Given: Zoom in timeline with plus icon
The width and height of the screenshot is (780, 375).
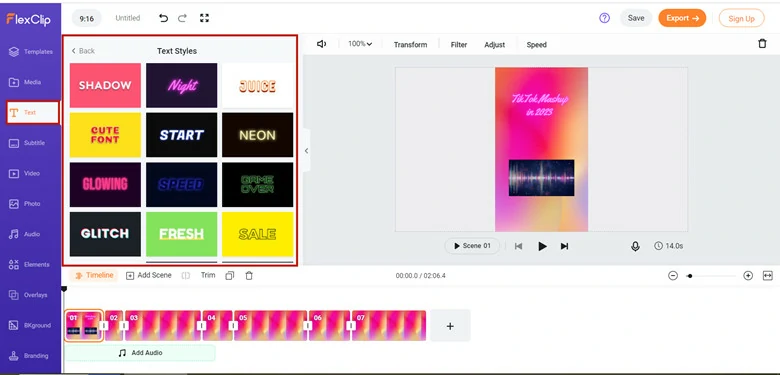Looking at the screenshot, I should [x=748, y=276].
